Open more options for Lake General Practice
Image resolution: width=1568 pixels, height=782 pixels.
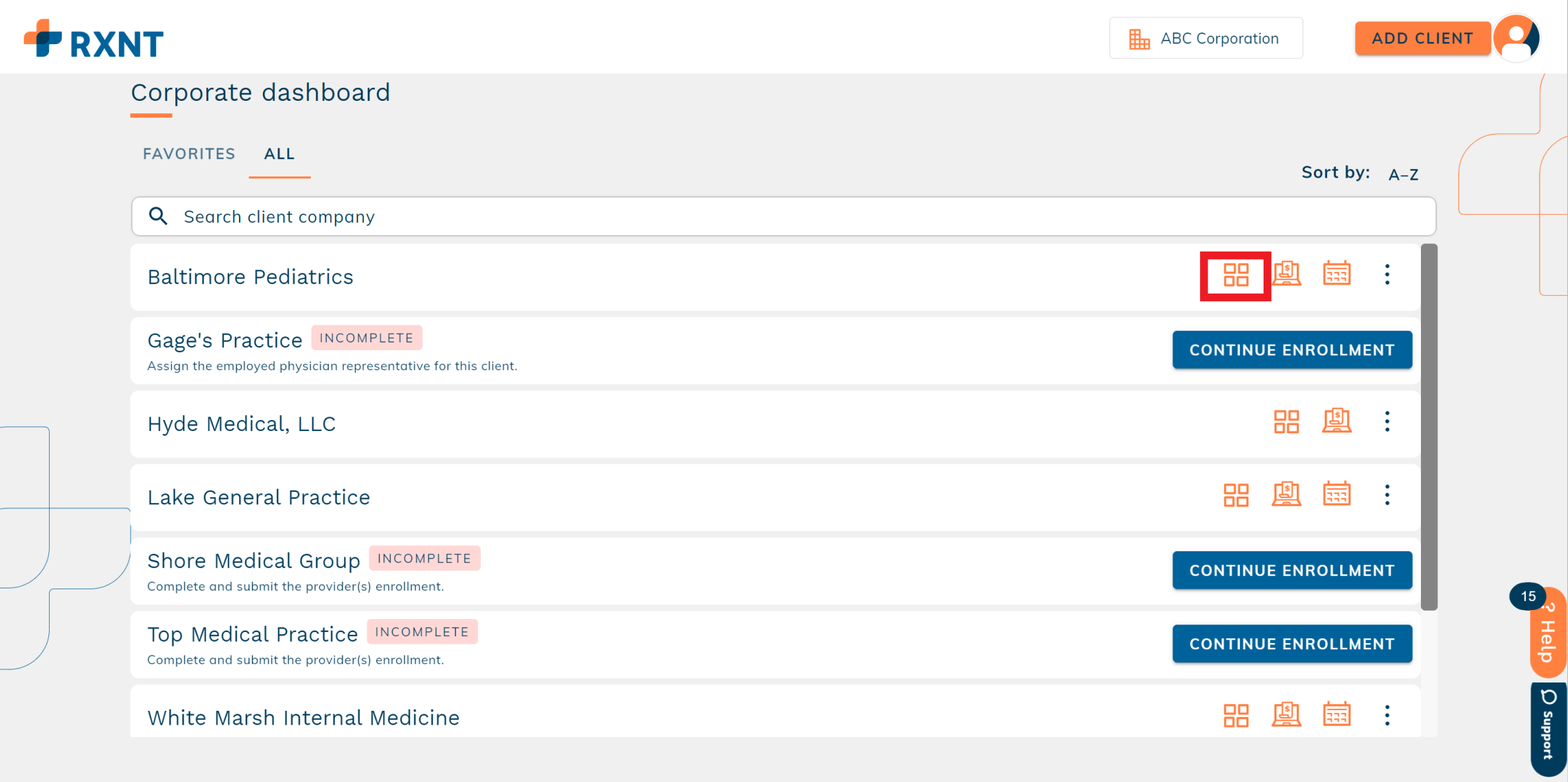pos(1387,495)
